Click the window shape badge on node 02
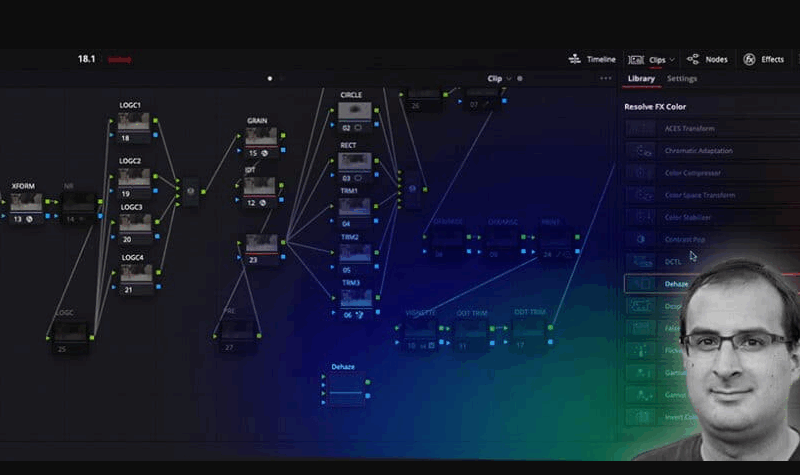 (x=358, y=128)
